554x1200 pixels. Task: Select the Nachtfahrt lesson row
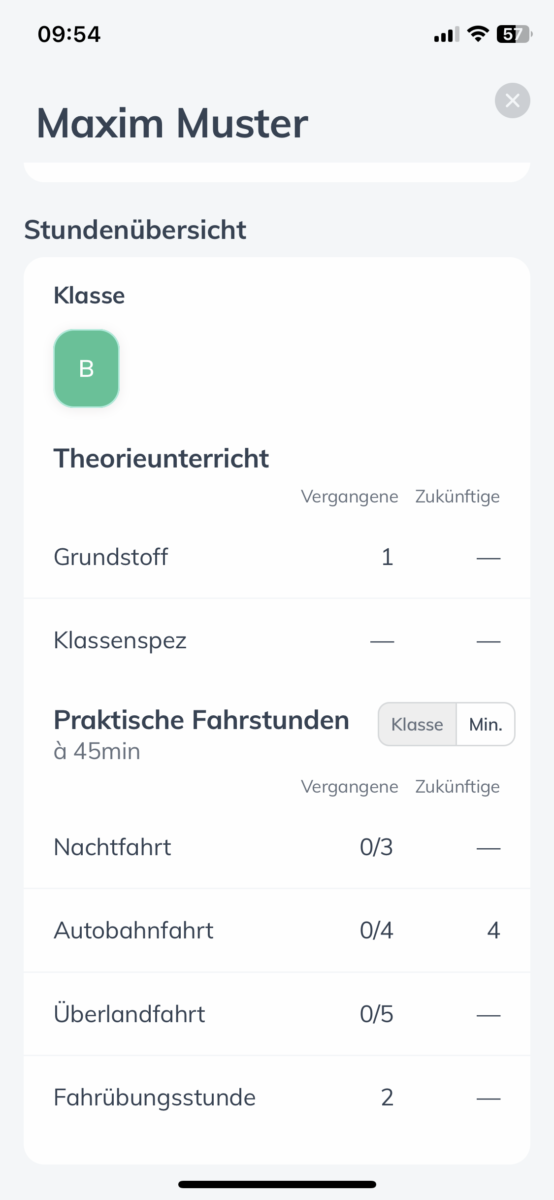click(x=277, y=847)
